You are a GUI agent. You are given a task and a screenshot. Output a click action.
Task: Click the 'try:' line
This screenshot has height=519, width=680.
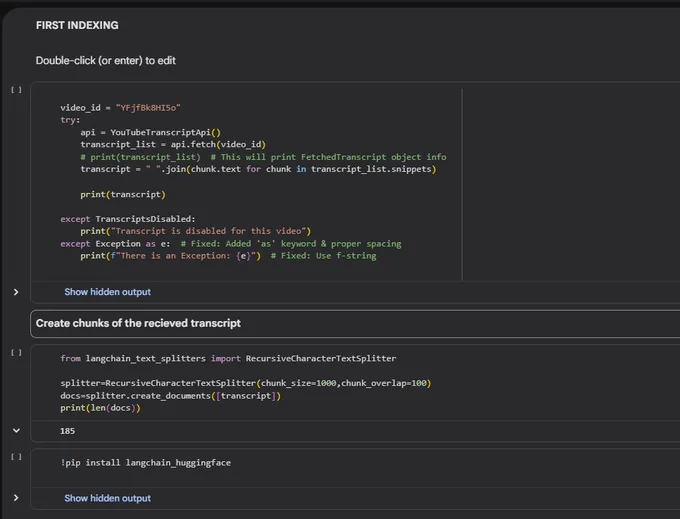pos(70,120)
